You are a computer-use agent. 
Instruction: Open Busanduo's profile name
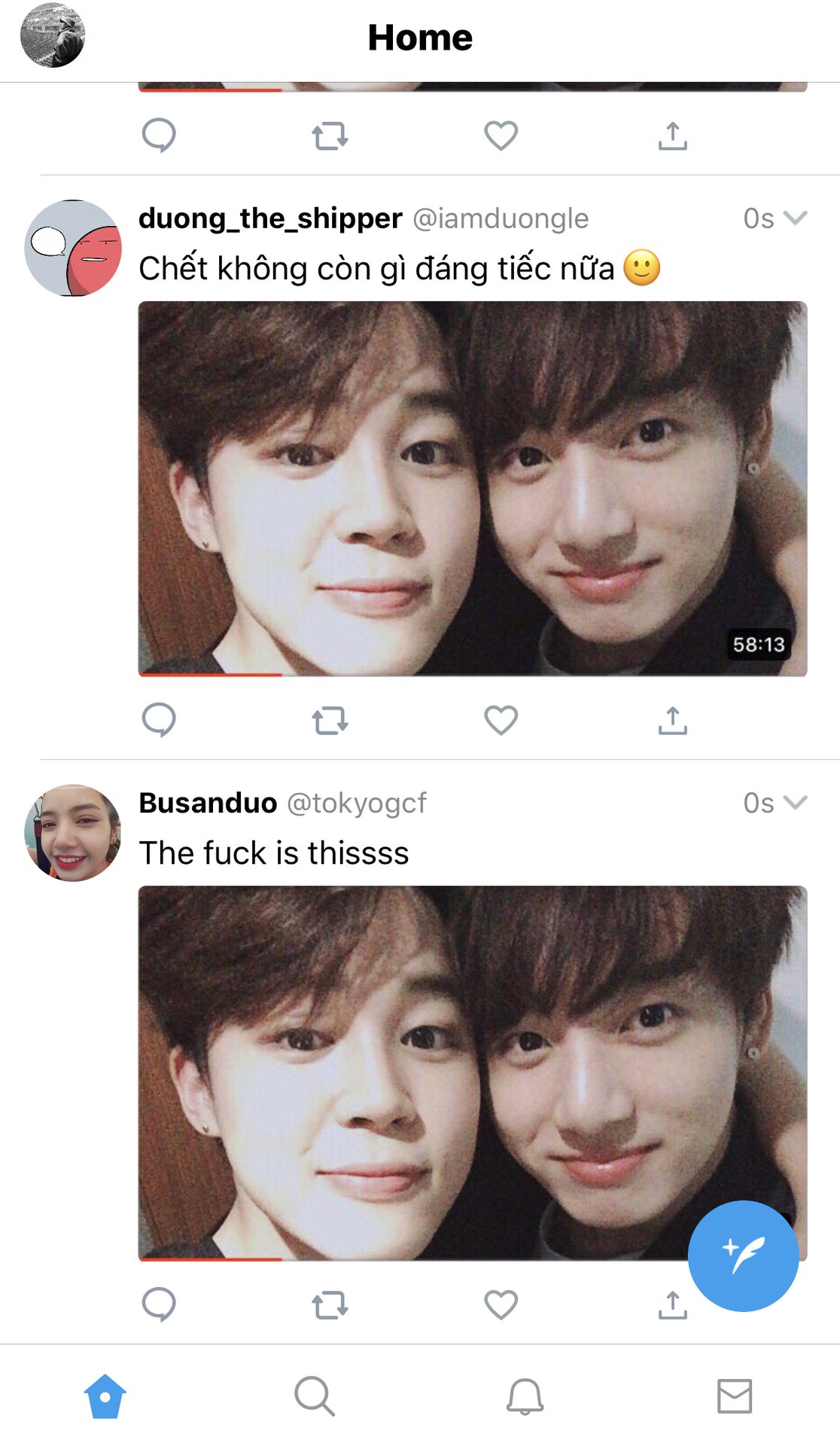click(x=208, y=803)
